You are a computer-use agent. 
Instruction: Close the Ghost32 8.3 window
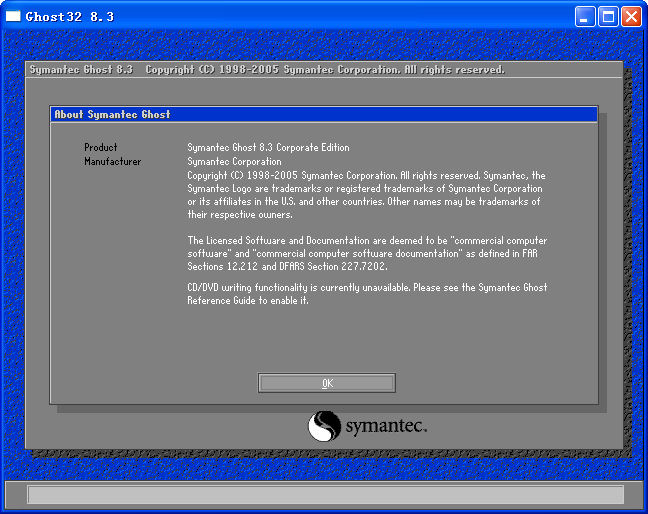pos(631,17)
